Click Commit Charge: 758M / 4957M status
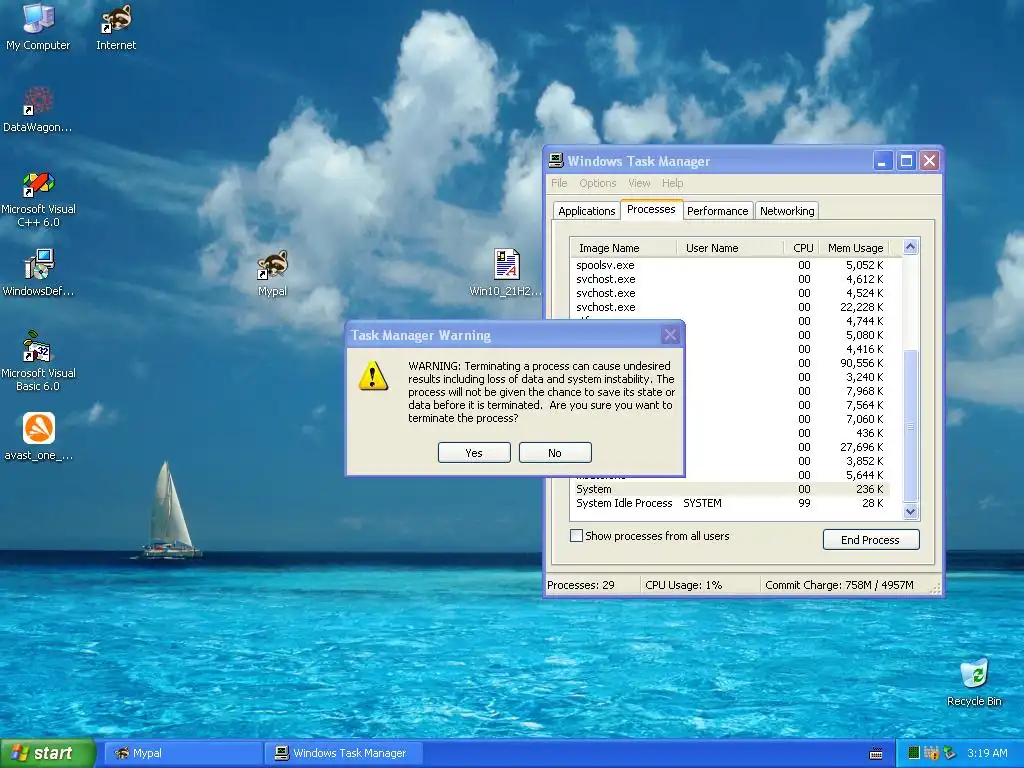Screen dimensions: 1024x768 tap(839, 585)
